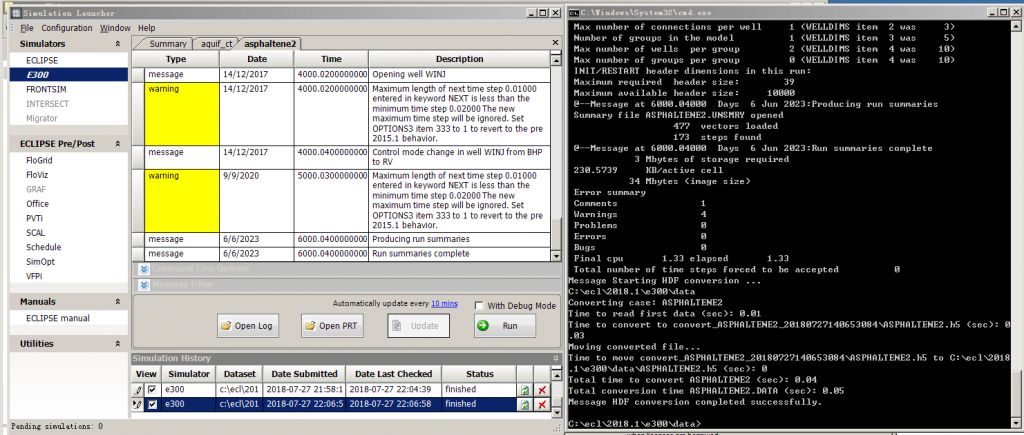This screenshot has width=1024, height=435.
Task: Launch FloGrid
Action: (x=39, y=161)
